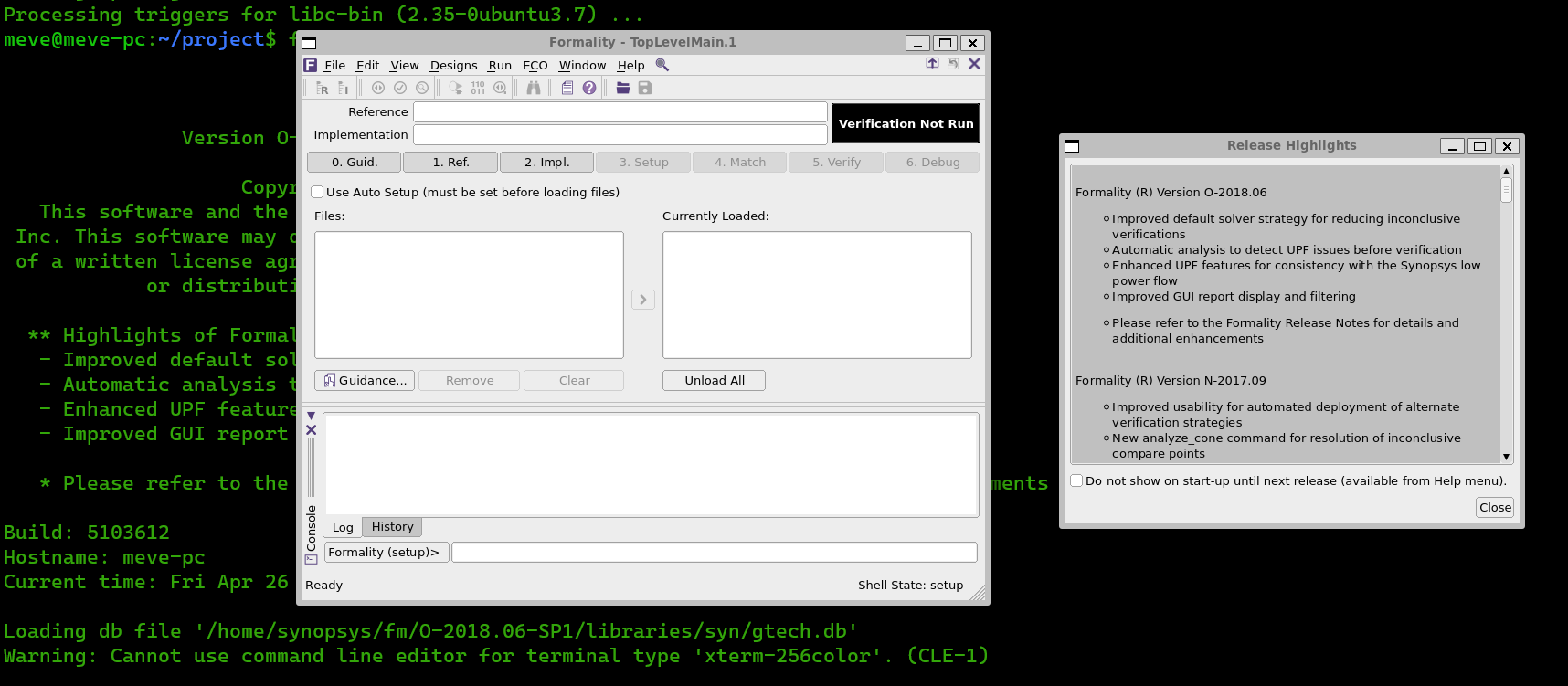Screen dimensions: 1568x686
Task: Click Close in Release Highlights window
Action: pyautogui.click(x=1495, y=507)
